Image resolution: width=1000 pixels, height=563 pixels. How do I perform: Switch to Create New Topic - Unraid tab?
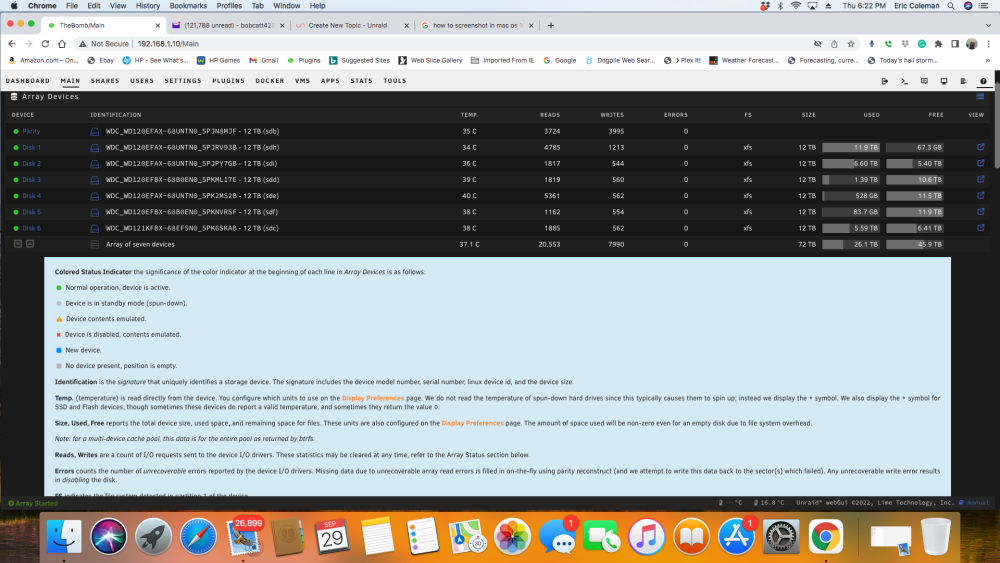[x=352, y=26]
